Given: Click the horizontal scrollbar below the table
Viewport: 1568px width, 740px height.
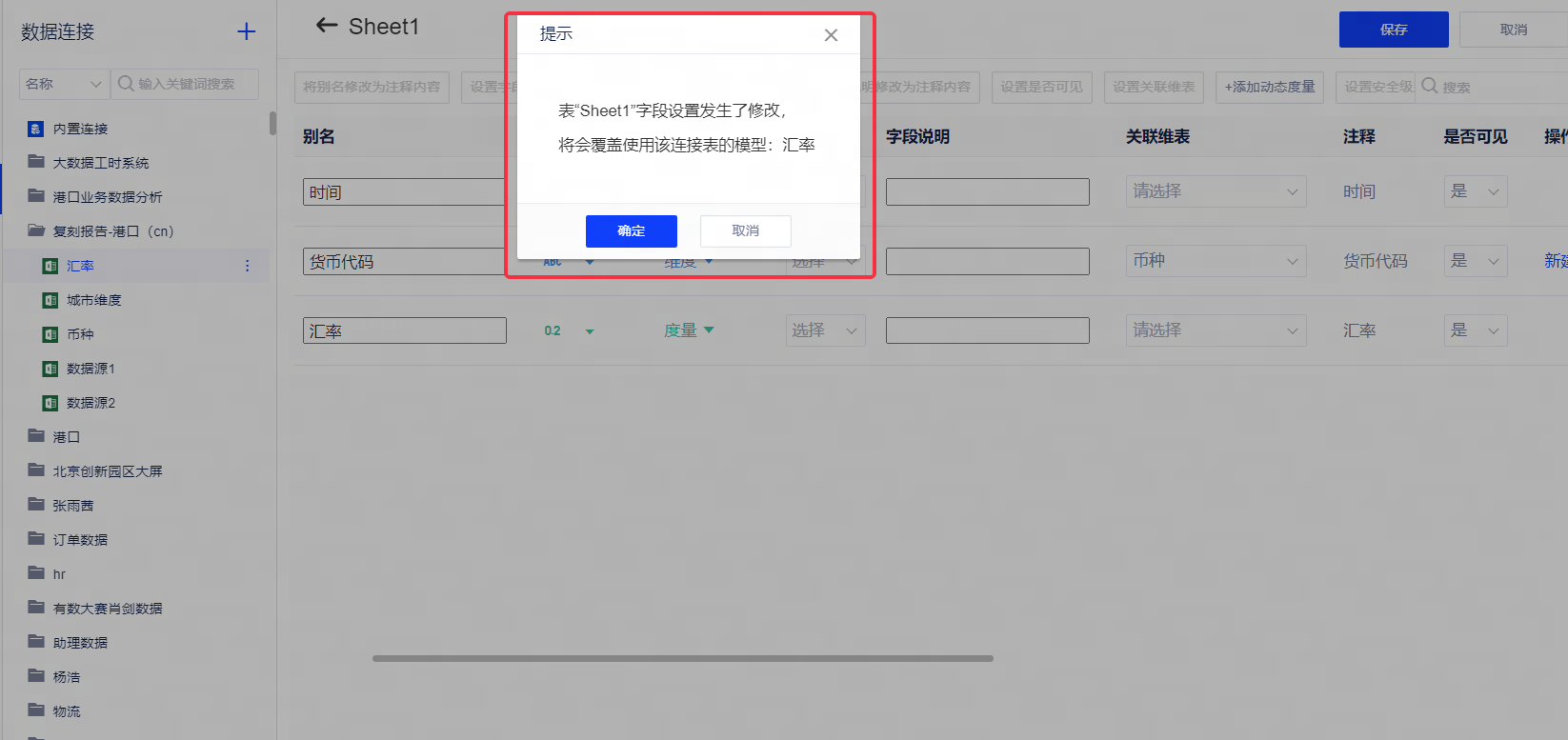Looking at the screenshot, I should point(682,658).
